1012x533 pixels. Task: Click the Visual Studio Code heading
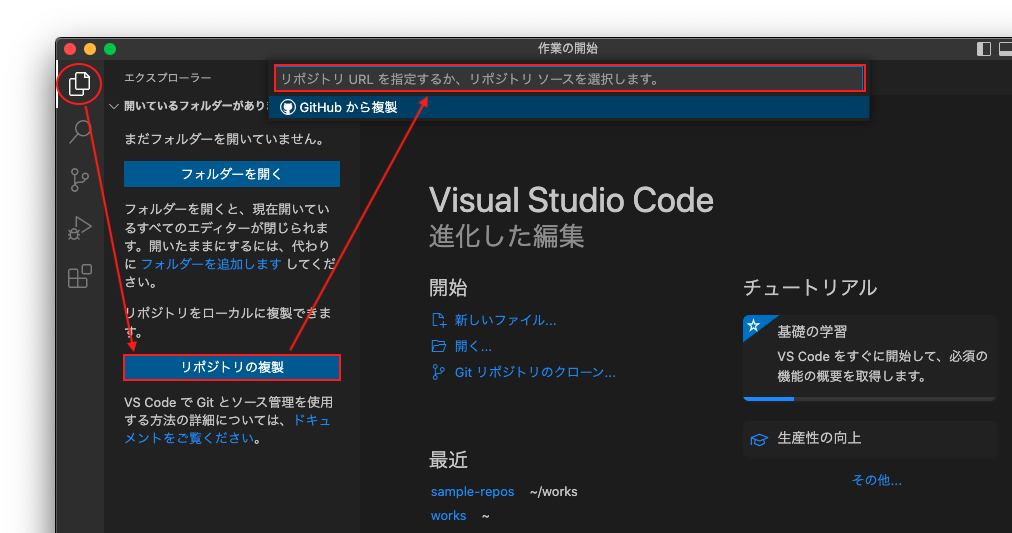571,200
